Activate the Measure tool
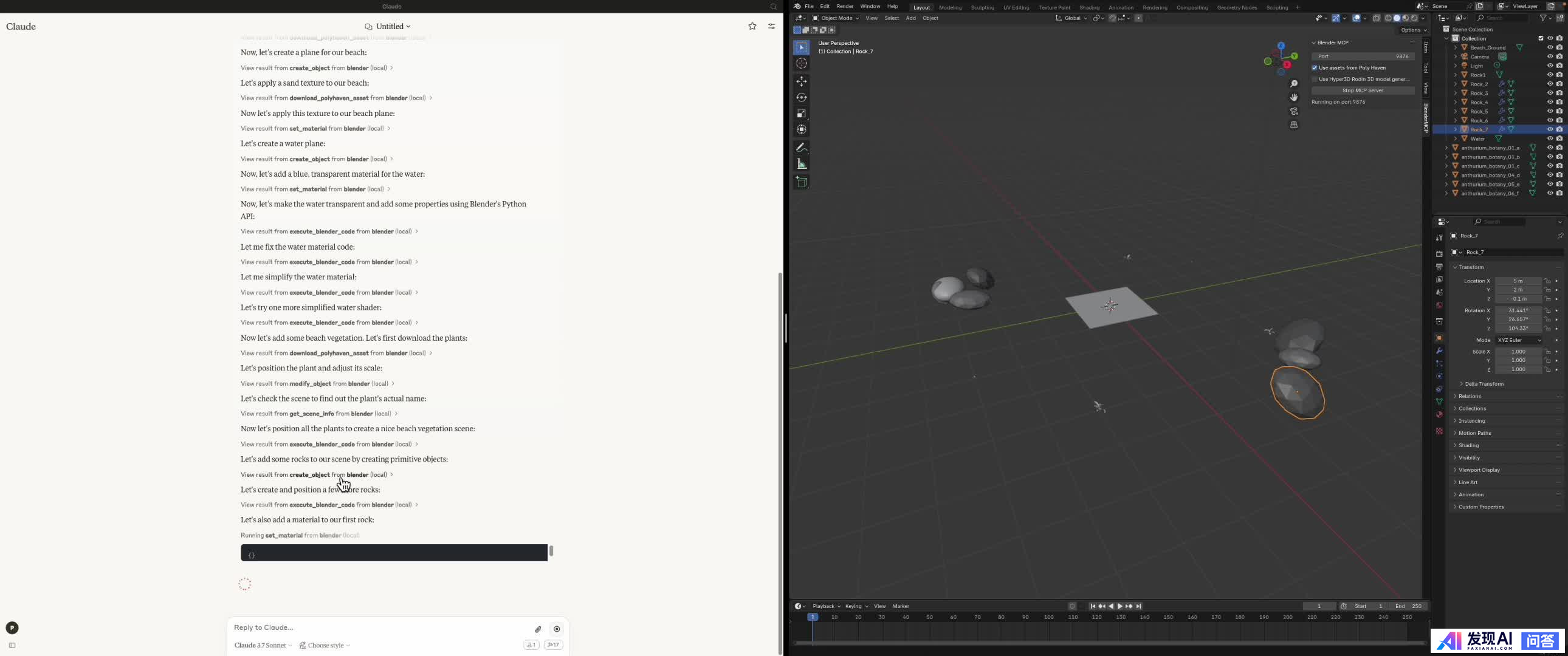This screenshot has width=1568, height=656. pyautogui.click(x=802, y=165)
